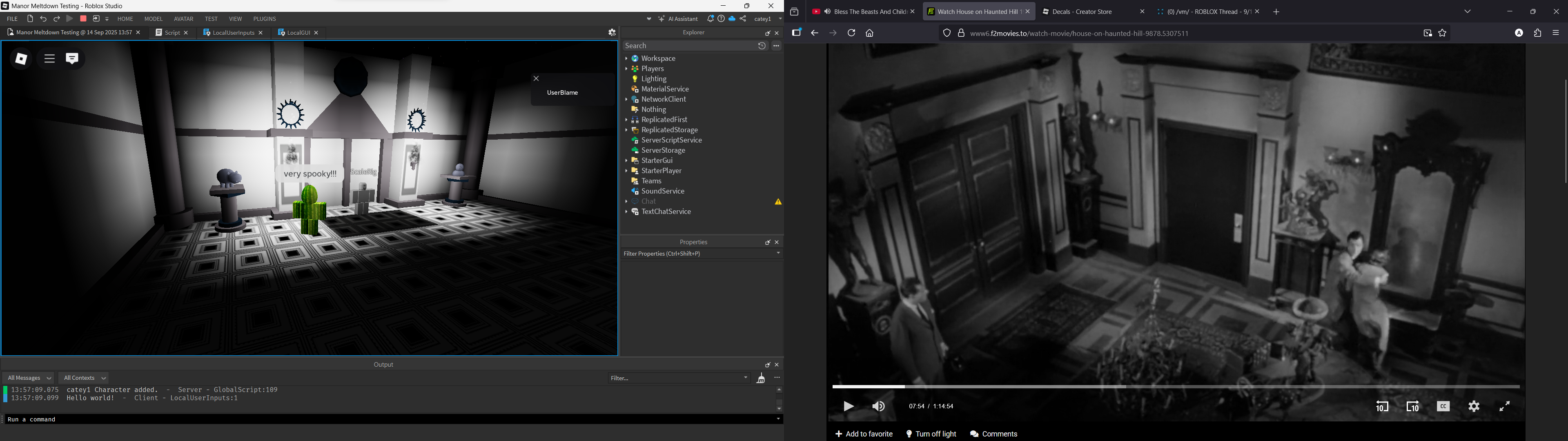Screen dimensions: 1568x441
Task: Open the Explorer more options ellipsis
Action: [x=776, y=46]
